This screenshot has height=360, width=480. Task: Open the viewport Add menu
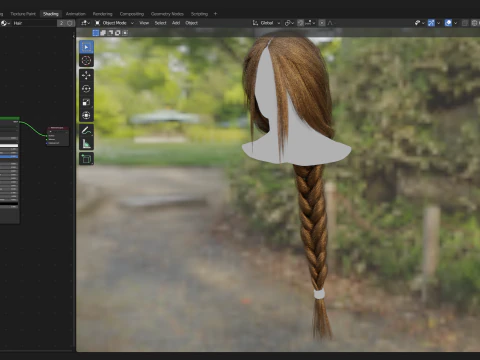click(176, 23)
